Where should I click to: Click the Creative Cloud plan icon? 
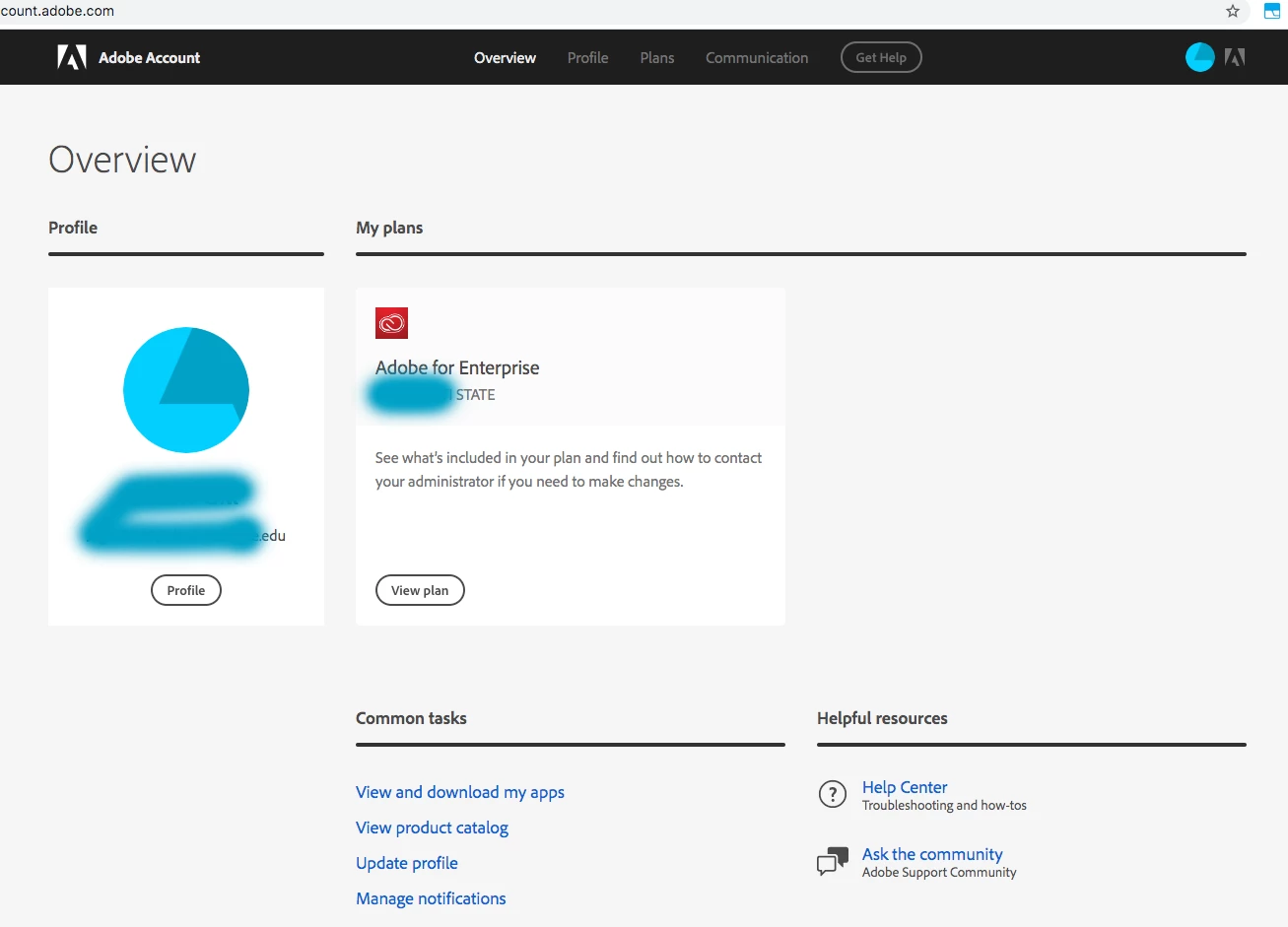point(391,323)
